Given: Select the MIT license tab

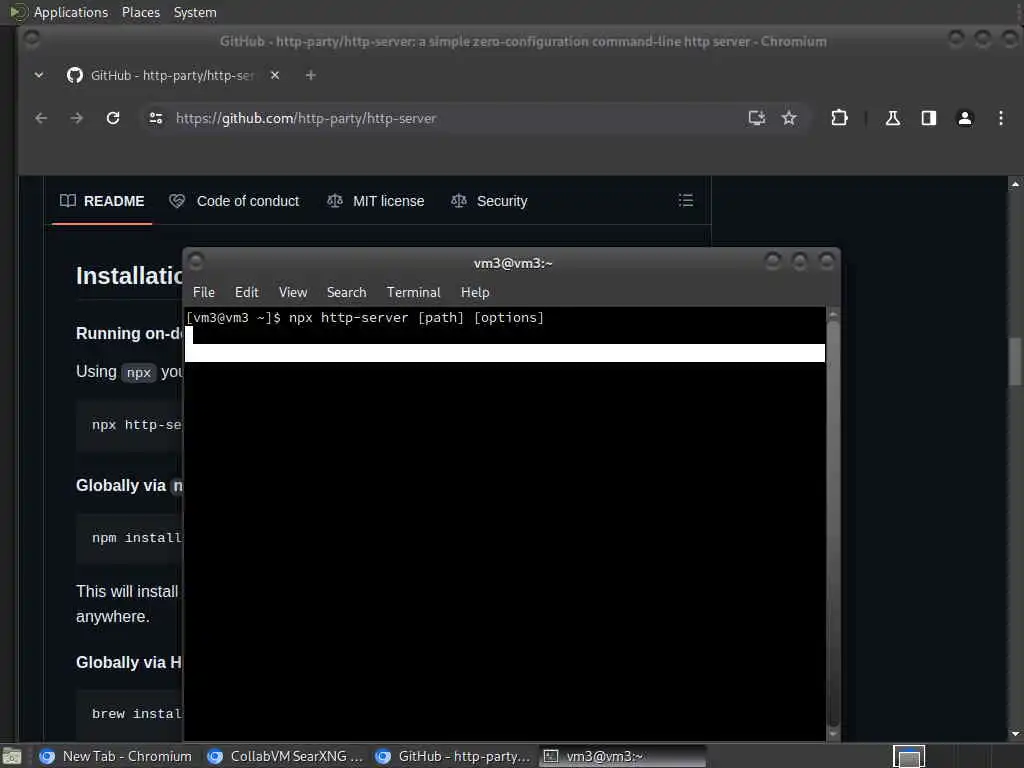Looking at the screenshot, I should (x=376, y=201).
